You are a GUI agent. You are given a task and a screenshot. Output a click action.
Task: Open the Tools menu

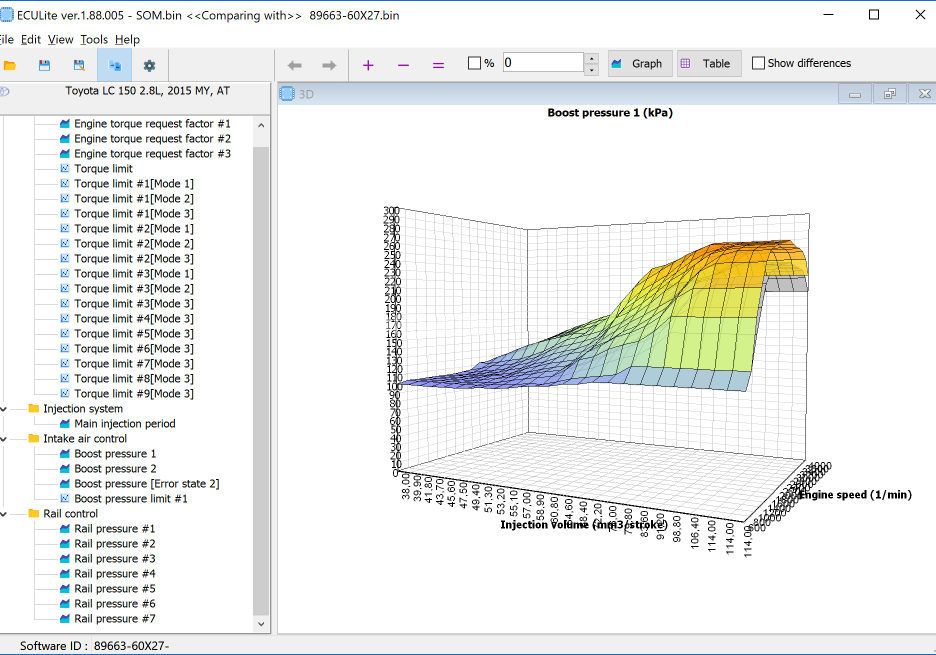click(94, 39)
